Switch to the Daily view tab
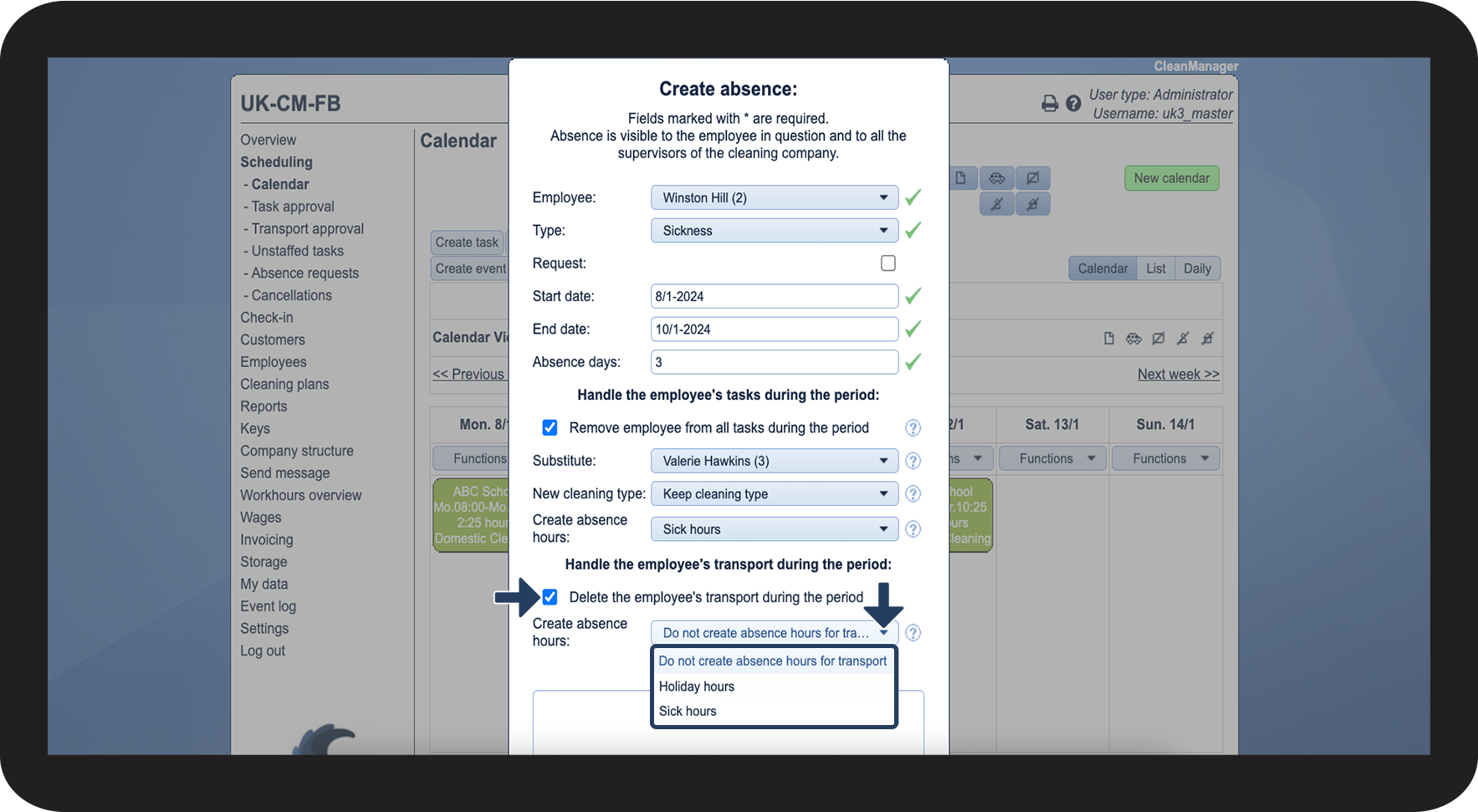The height and width of the screenshot is (812, 1478). 1197,268
